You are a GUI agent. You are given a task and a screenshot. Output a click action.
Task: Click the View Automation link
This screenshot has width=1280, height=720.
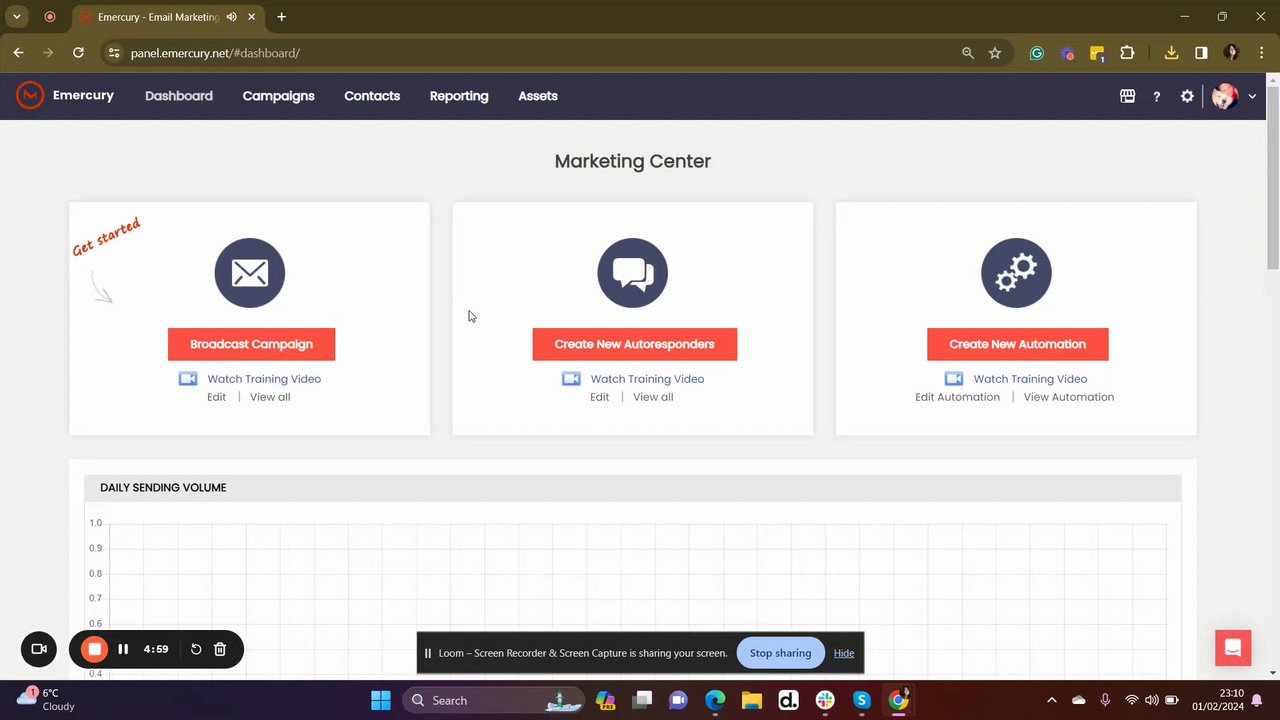1068,397
